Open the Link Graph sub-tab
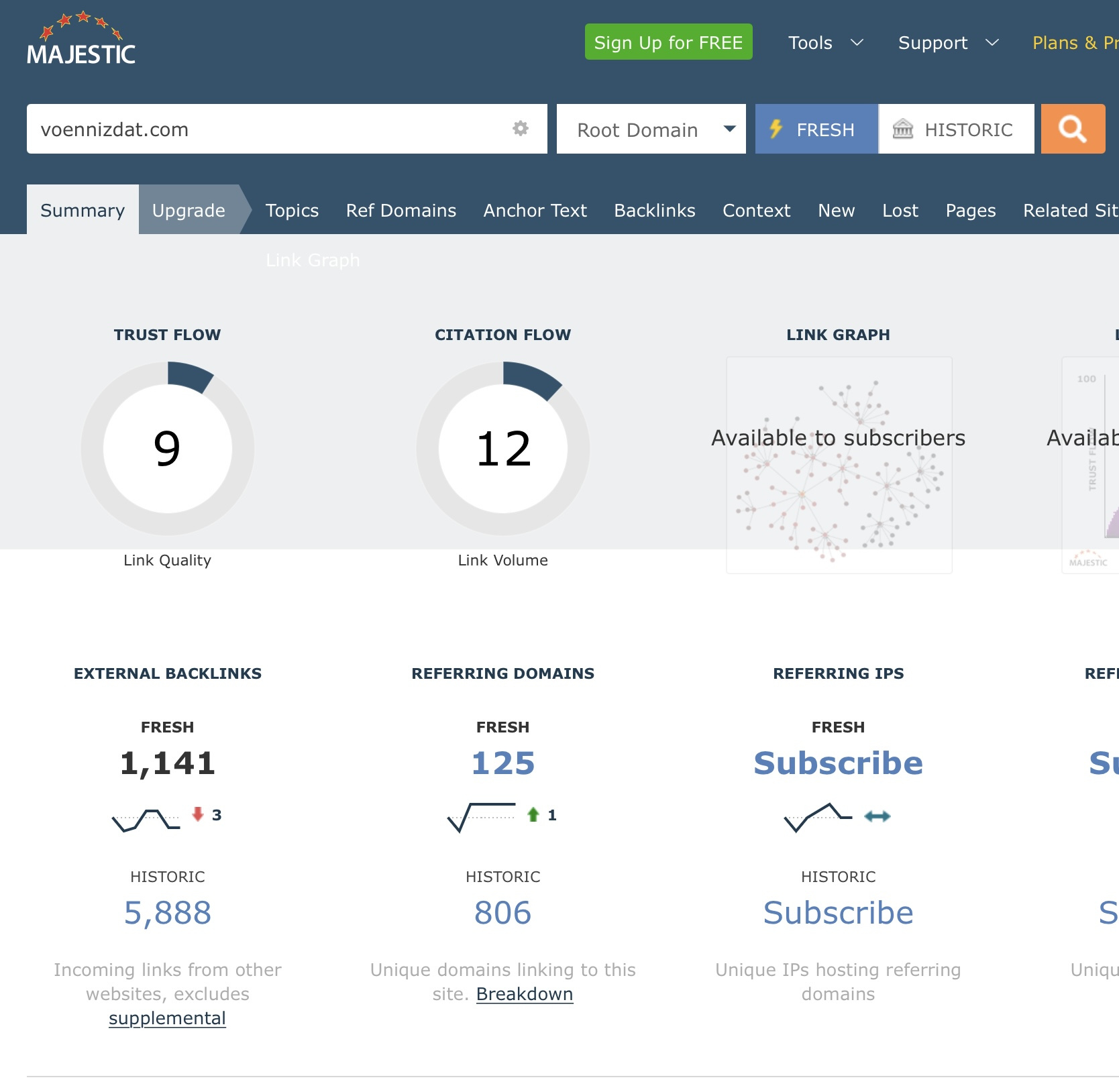Viewport: 1119px width, 1092px height. point(313,260)
